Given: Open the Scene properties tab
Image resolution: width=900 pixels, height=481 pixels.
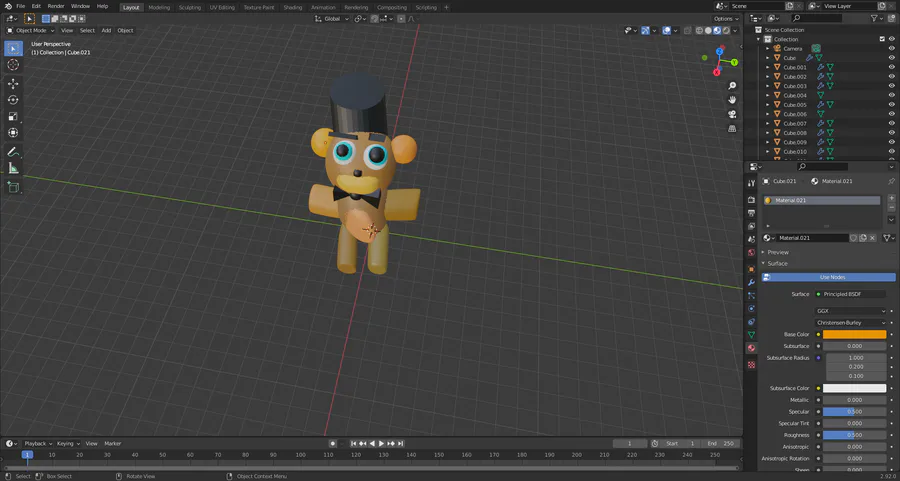Looking at the screenshot, I should click(x=751, y=239).
